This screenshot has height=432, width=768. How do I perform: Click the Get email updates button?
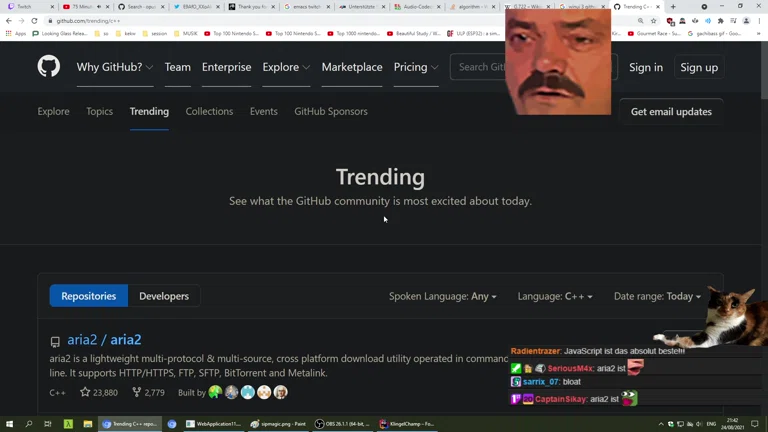[x=671, y=111]
